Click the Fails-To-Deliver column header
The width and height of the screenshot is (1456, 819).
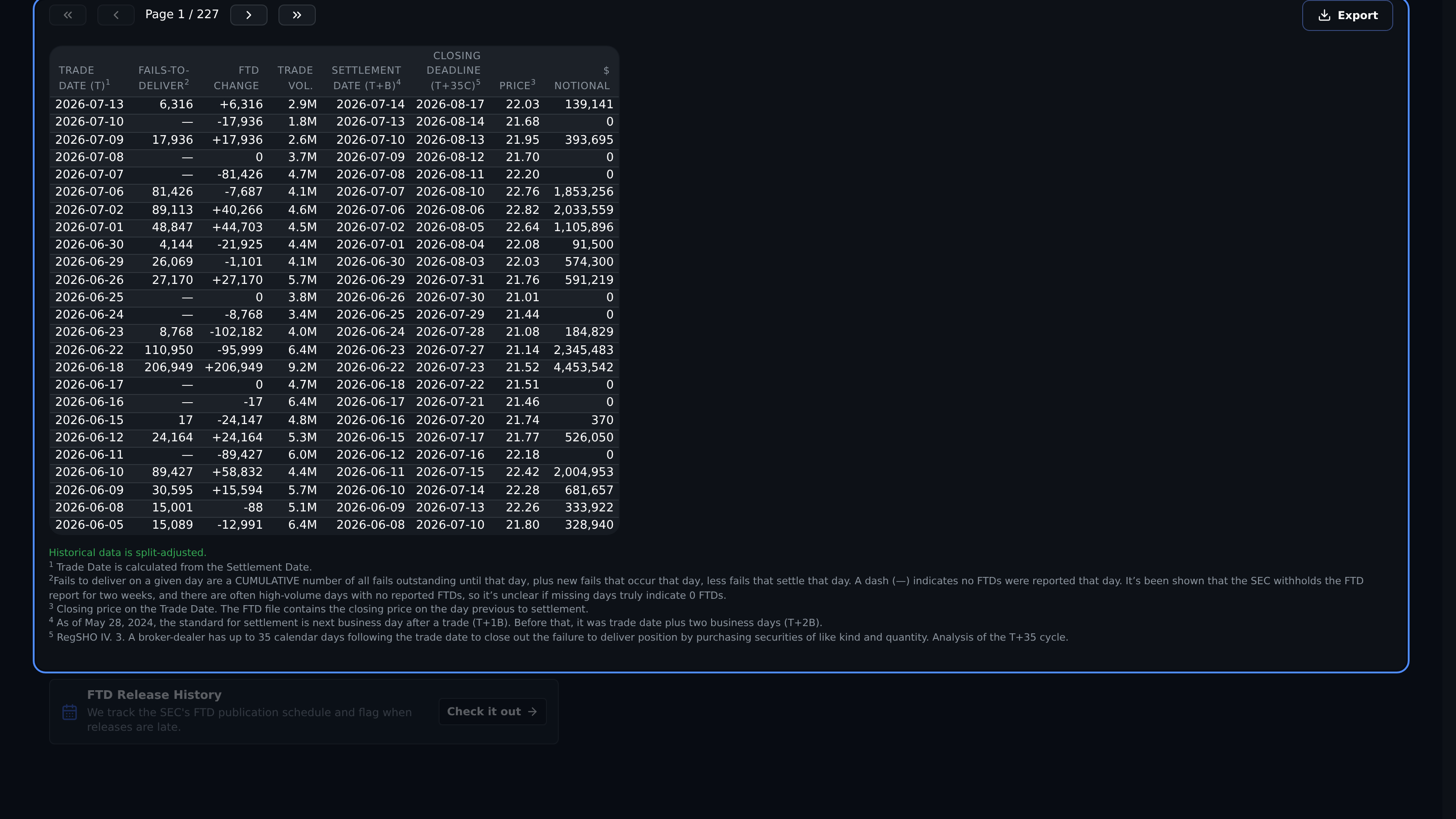coord(164,78)
